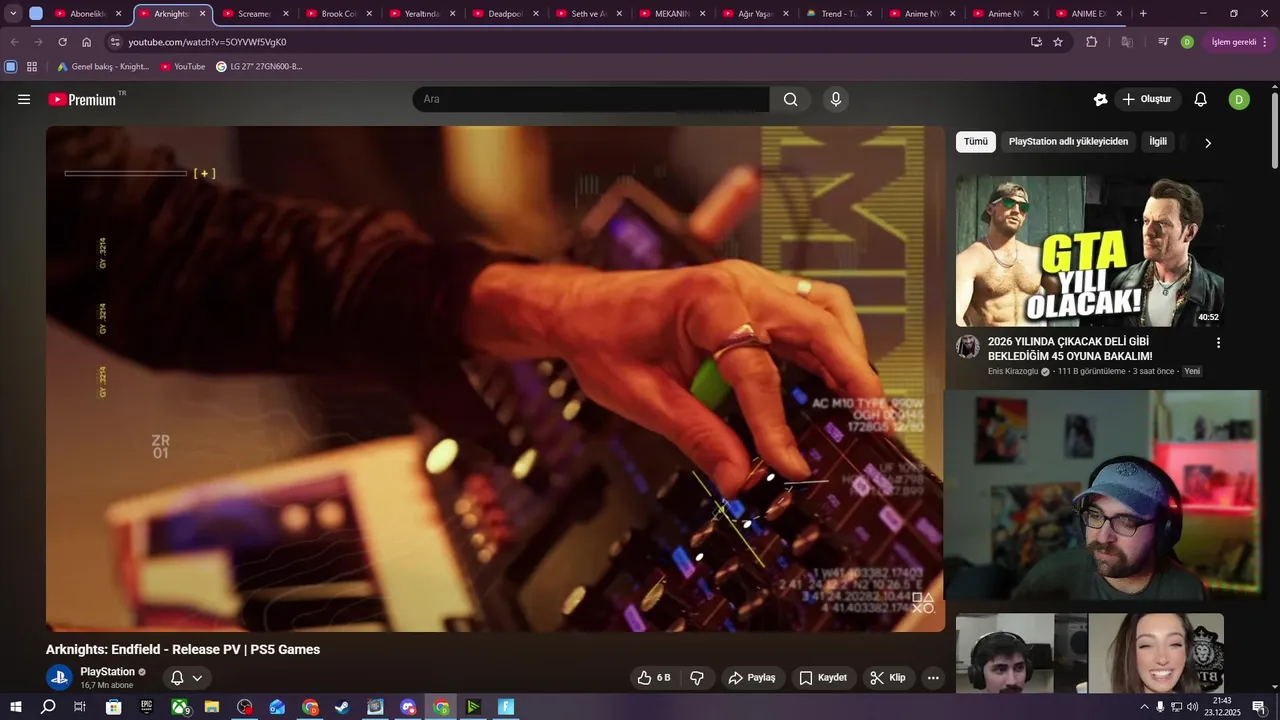Screen dimensions: 1280x720
Task: Select the PlayStation adlı yükleyiciden chip
Action: [1068, 142]
